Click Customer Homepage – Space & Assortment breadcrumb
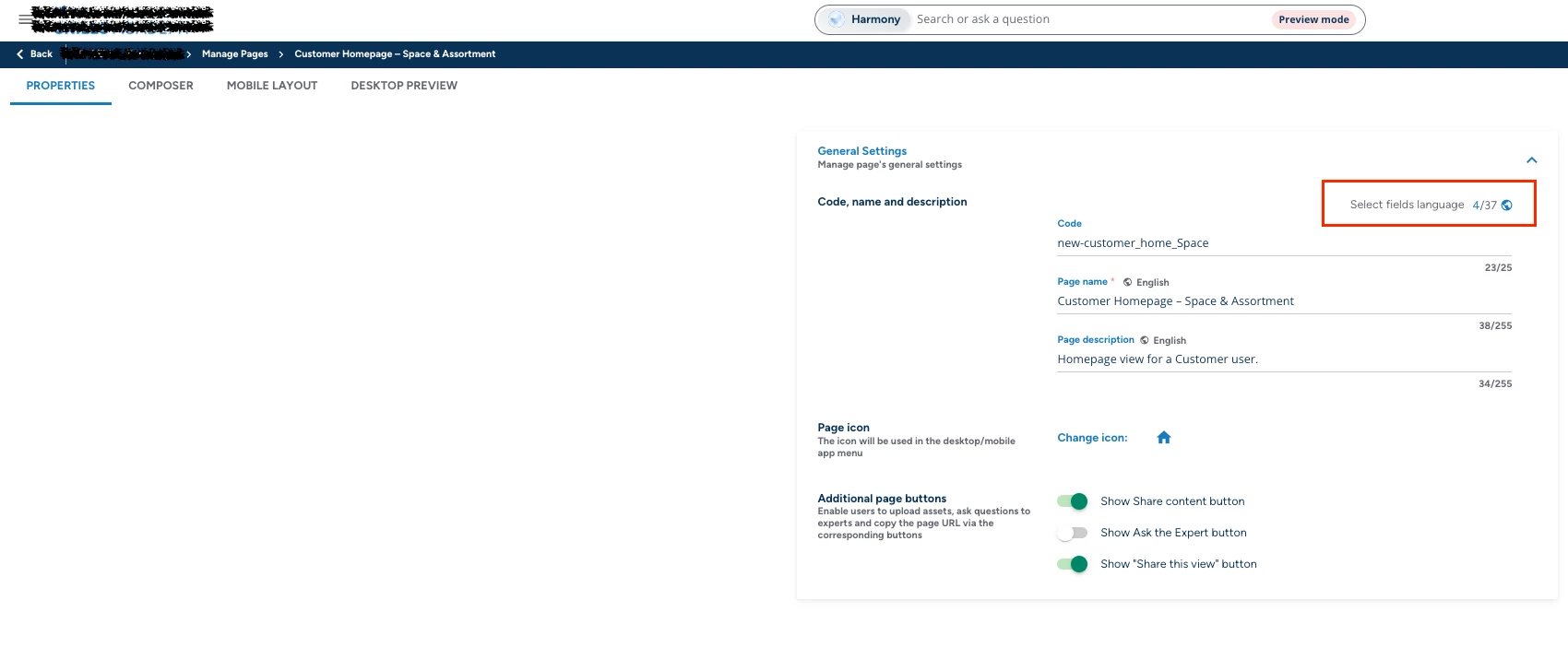1568x647 pixels. coord(395,54)
